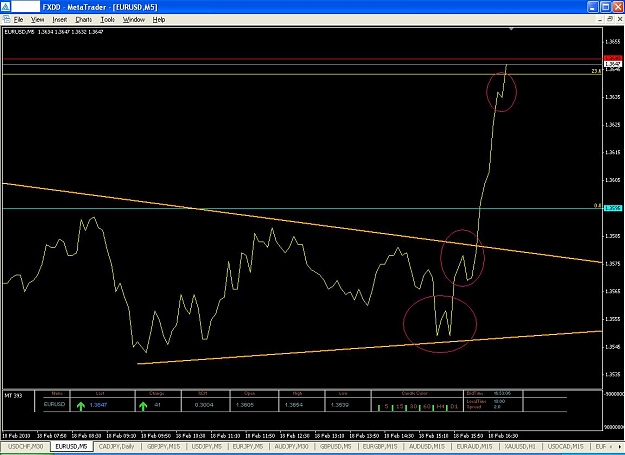Click the EURUSD name in indicator panel

[x=54, y=404]
